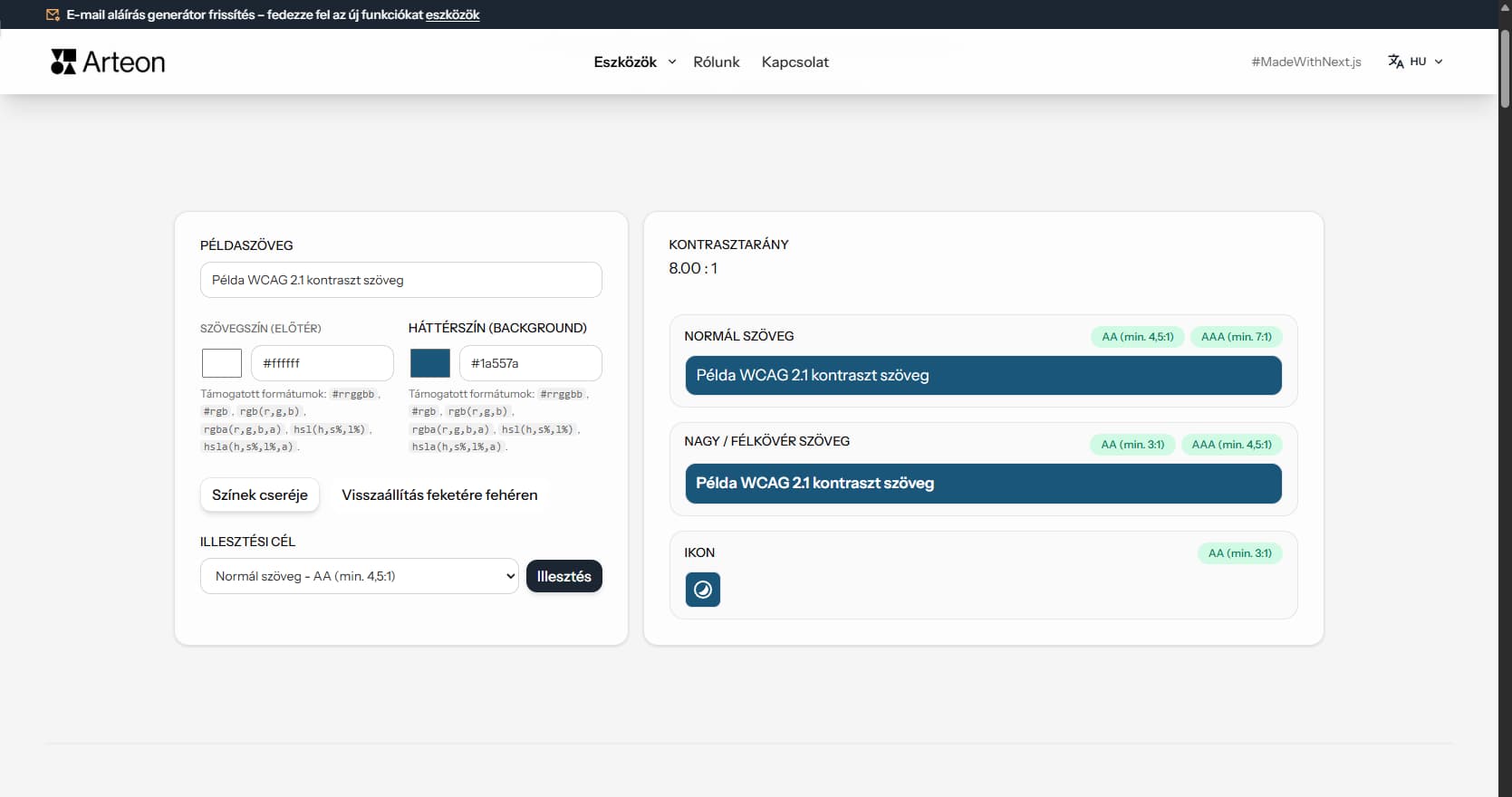Open the Rólunk page

click(x=716, y=62)
